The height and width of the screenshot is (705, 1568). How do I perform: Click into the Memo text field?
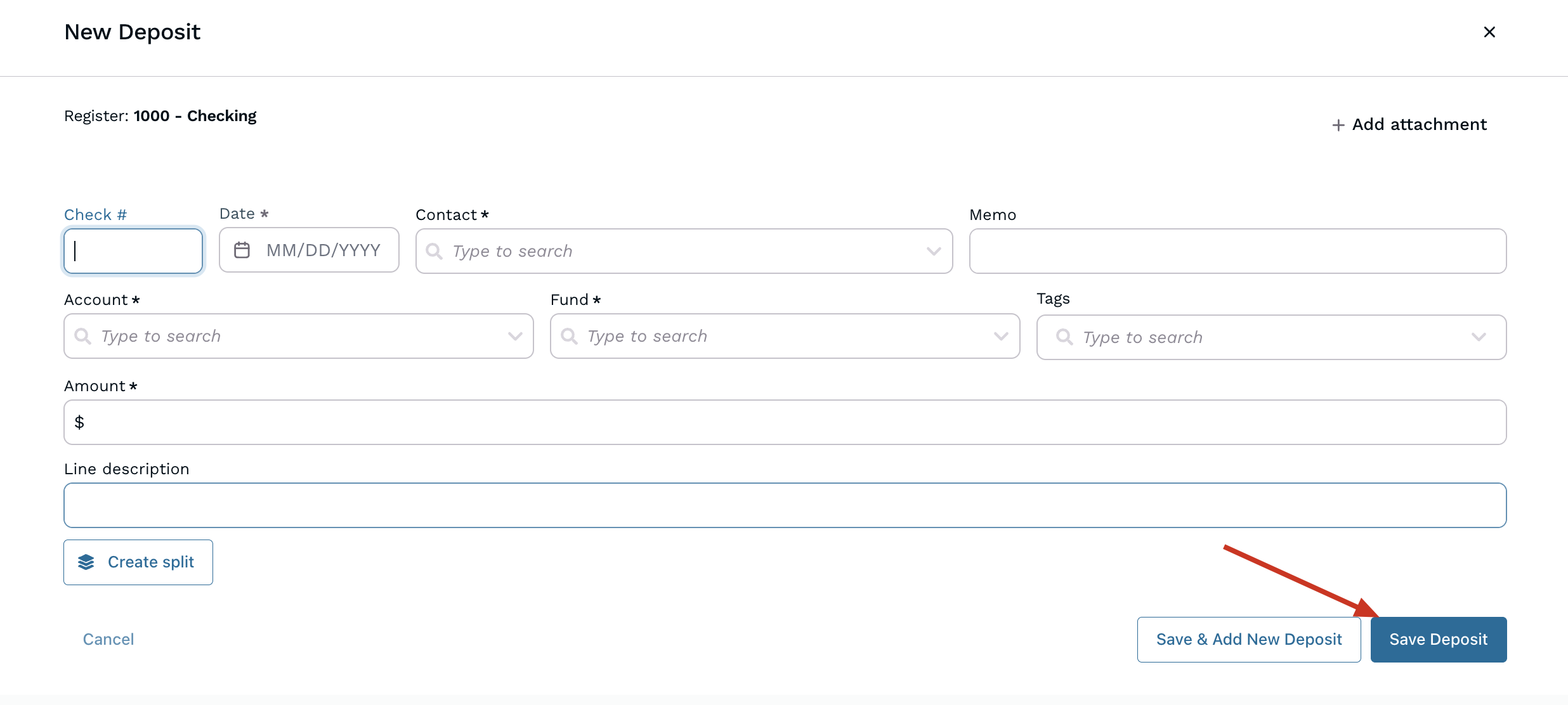(1237, 251)
